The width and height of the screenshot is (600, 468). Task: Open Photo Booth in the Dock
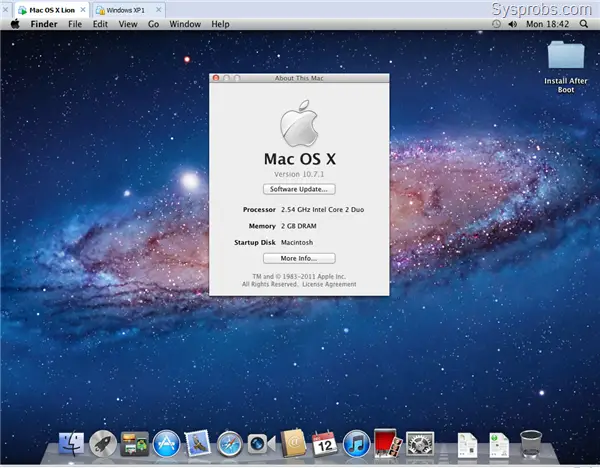point(388,443)
